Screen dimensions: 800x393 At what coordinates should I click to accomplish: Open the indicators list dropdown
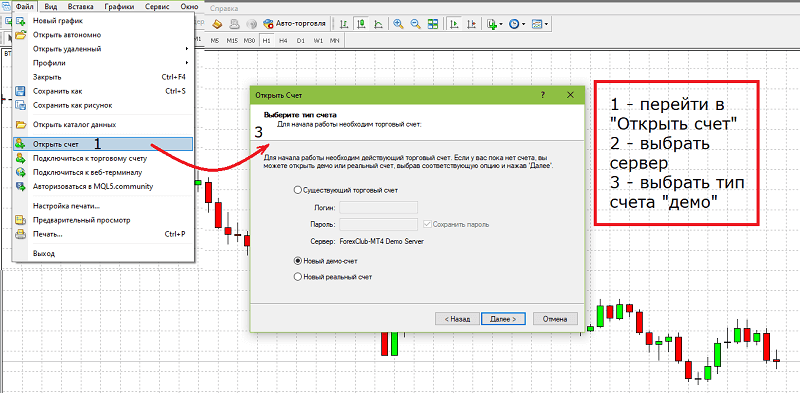(495, 23)
